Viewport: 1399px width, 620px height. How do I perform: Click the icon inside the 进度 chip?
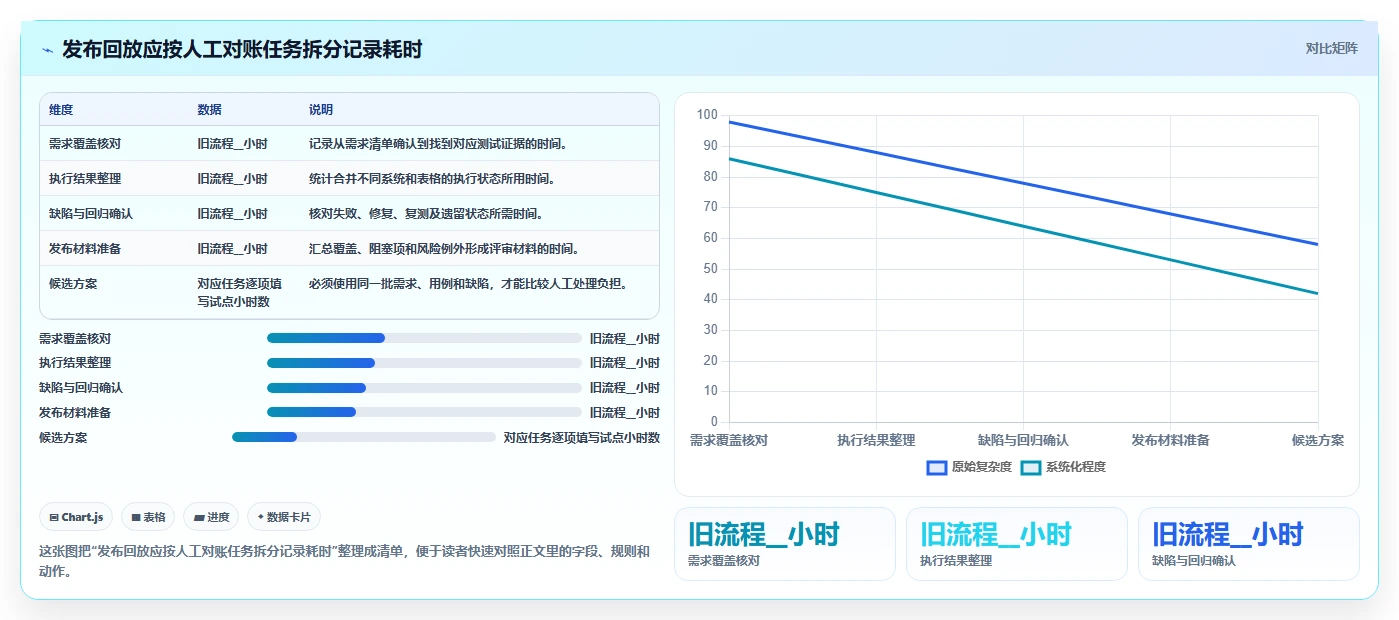pyautogui.click(x=200, y=517)
